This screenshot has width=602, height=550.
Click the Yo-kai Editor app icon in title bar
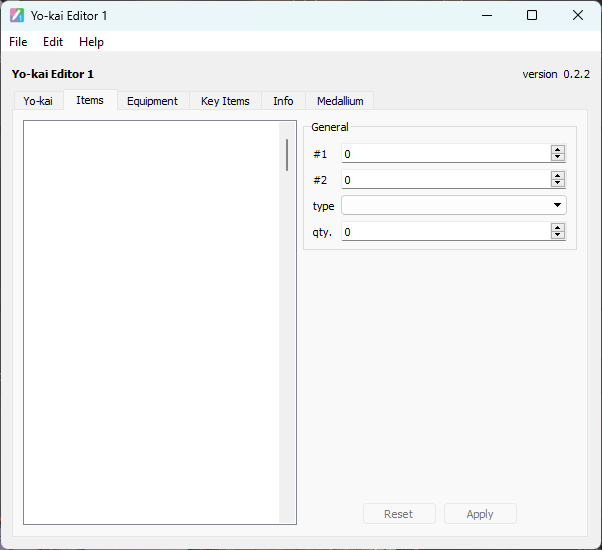[17, 15]
